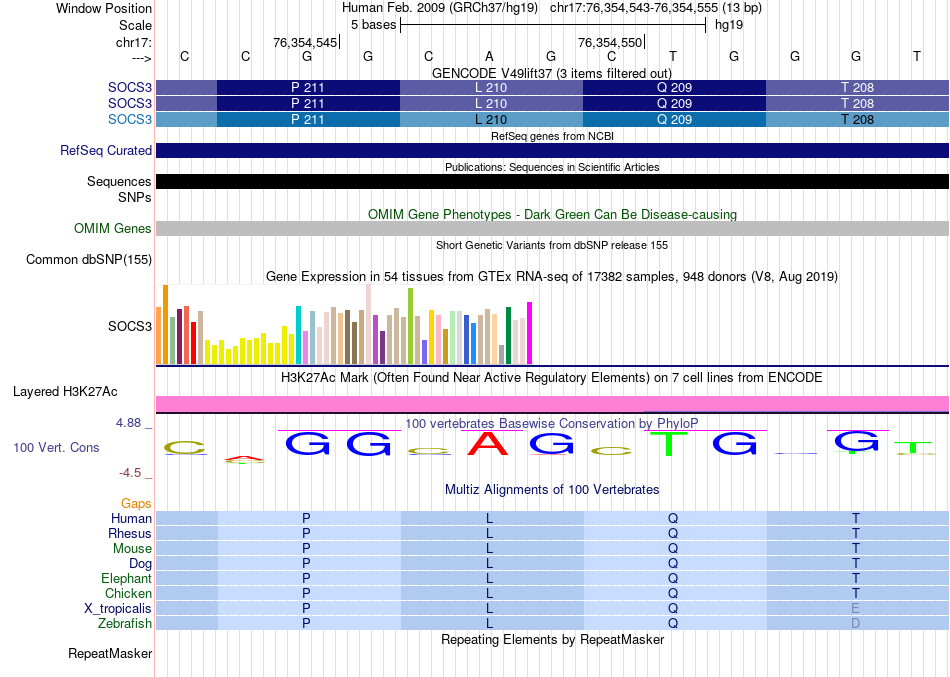Select the light blue SOCS3 transcript label

(x=130, y=119)
